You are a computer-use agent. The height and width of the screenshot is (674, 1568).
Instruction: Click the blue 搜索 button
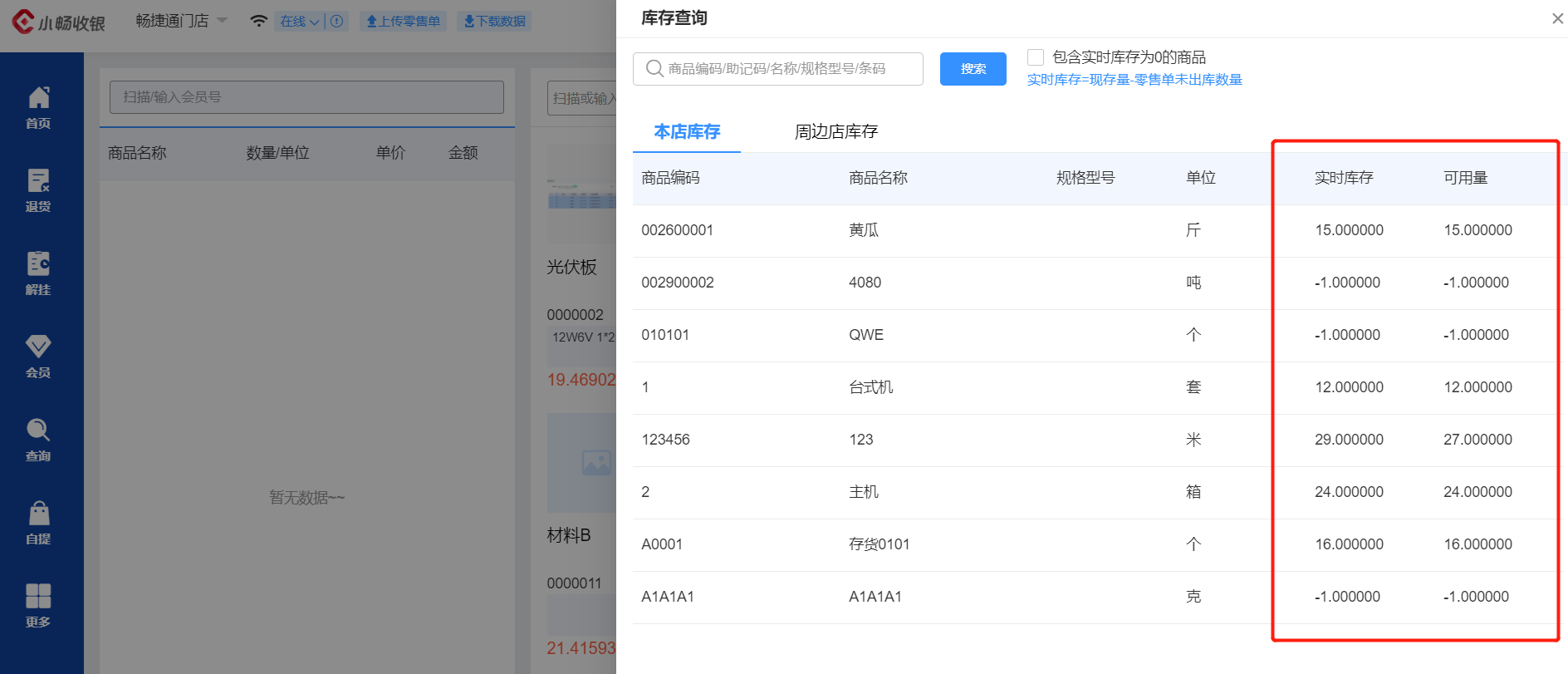click(973, 69)
